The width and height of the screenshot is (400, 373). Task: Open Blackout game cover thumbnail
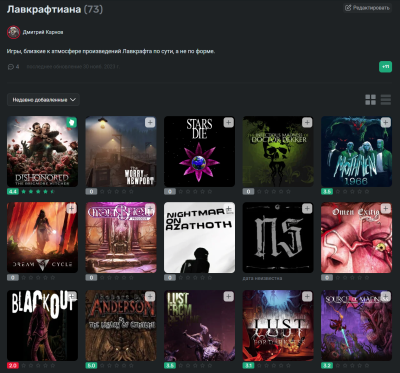point(42,325)
